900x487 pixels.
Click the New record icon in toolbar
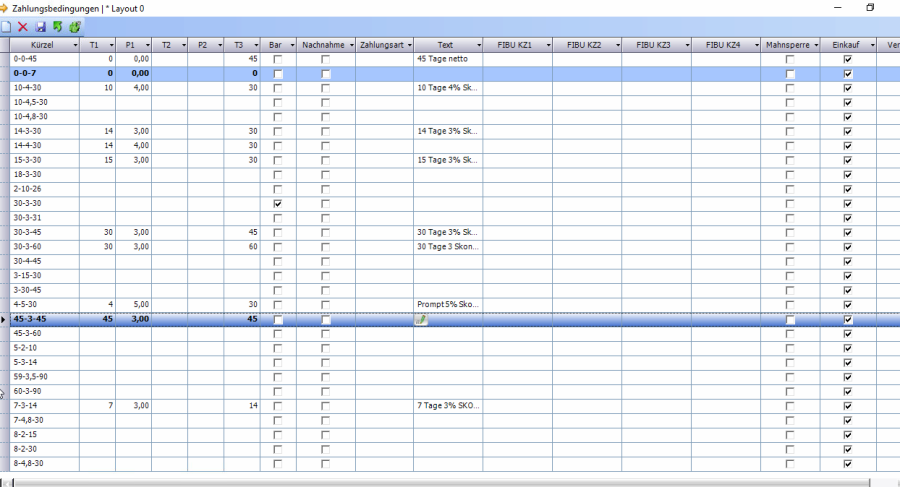click(x=6, y=27)
